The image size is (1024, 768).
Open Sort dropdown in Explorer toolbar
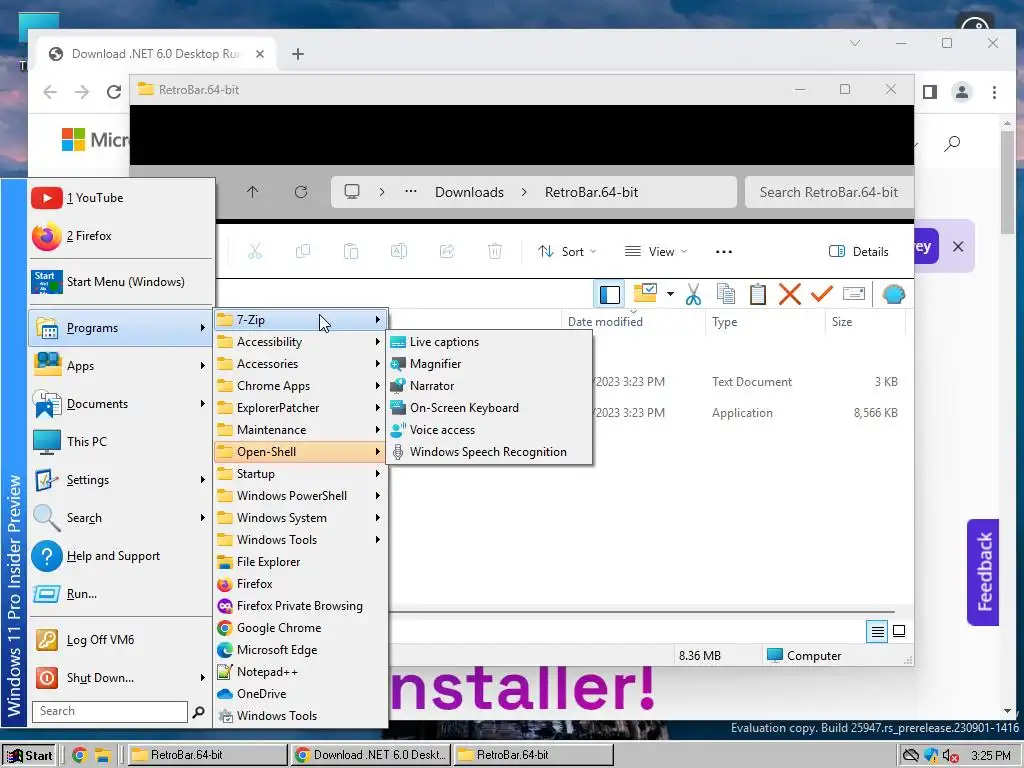click(566, 252)
